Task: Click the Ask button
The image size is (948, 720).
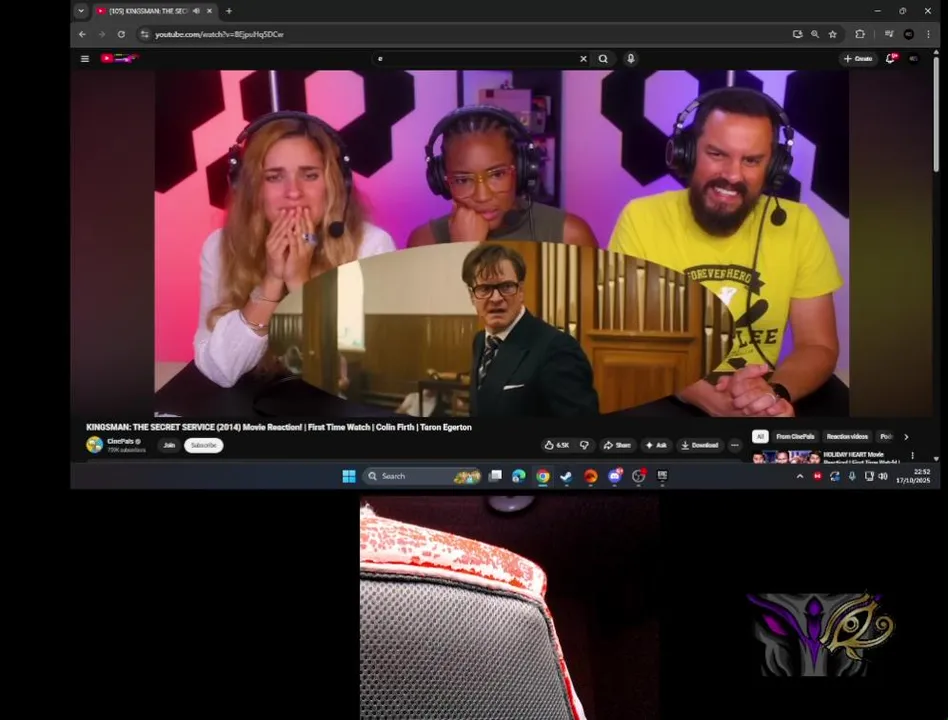Action: 656,445
